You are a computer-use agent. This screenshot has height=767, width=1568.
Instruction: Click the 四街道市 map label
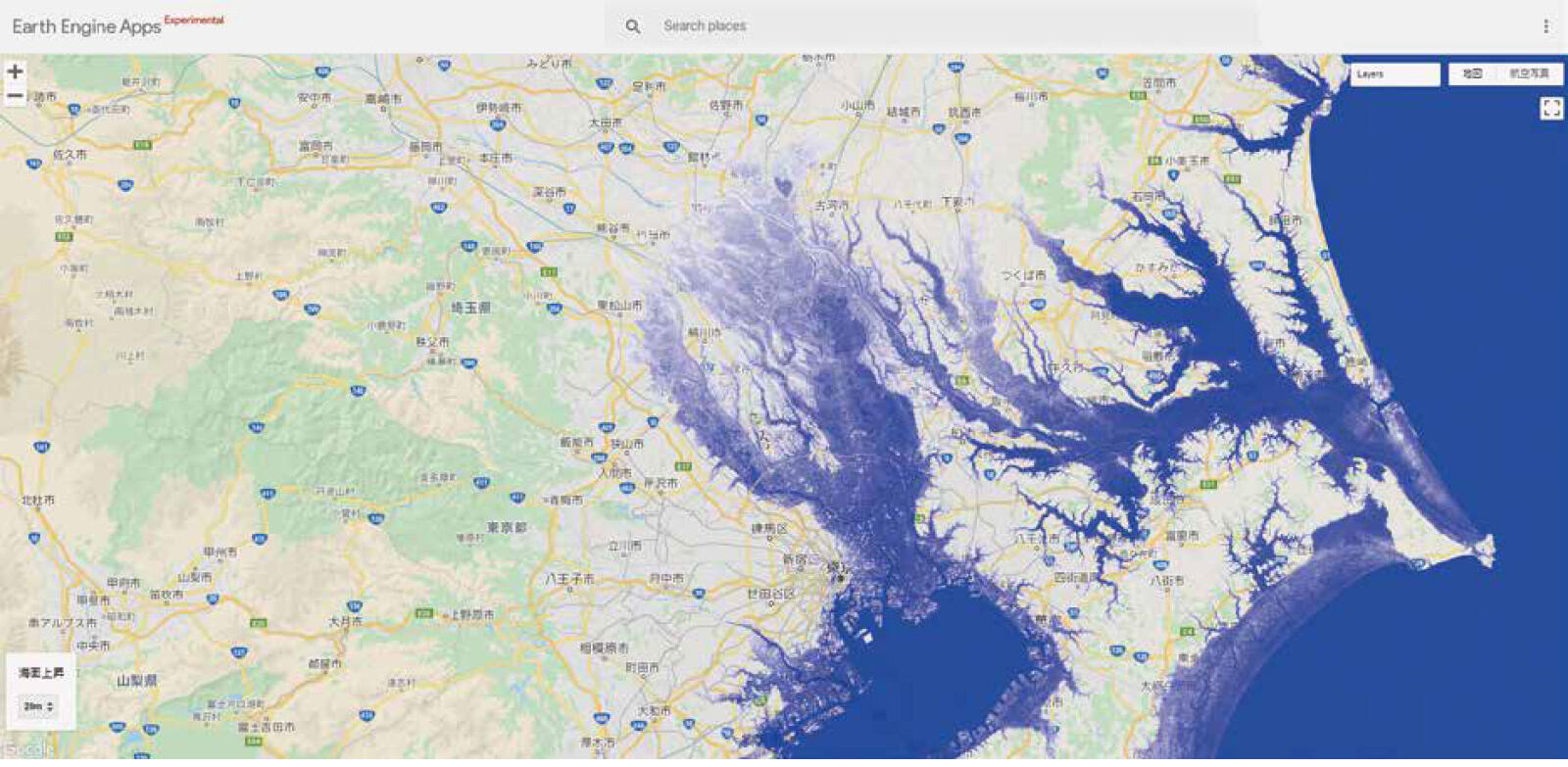point(1076,579)
